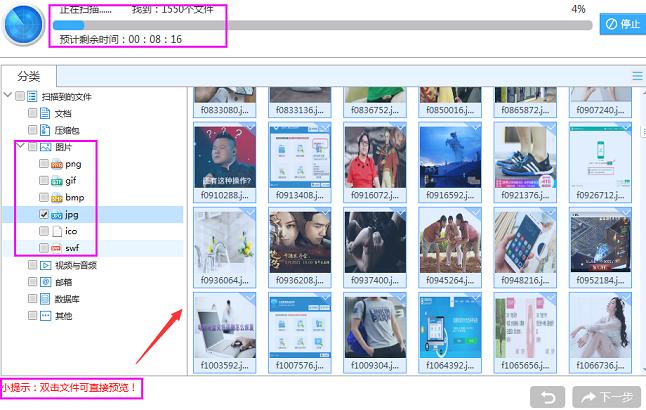Open the view mode list icon
The image size is (646, 410).
click(x=637, y=76)
